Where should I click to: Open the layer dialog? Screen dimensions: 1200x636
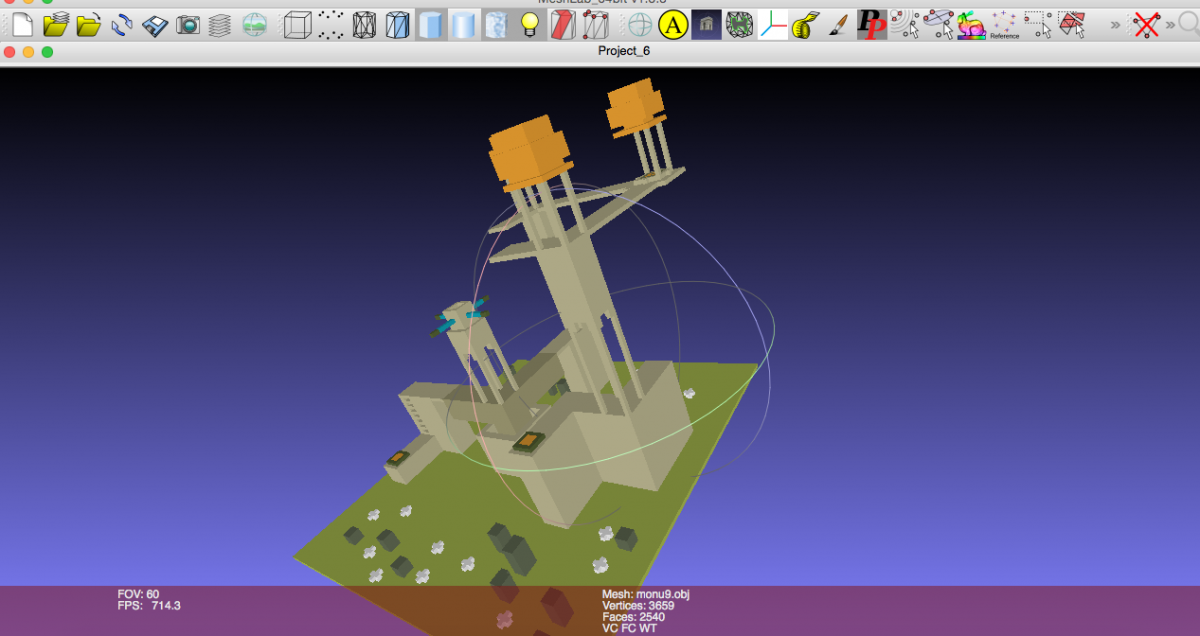218,23
